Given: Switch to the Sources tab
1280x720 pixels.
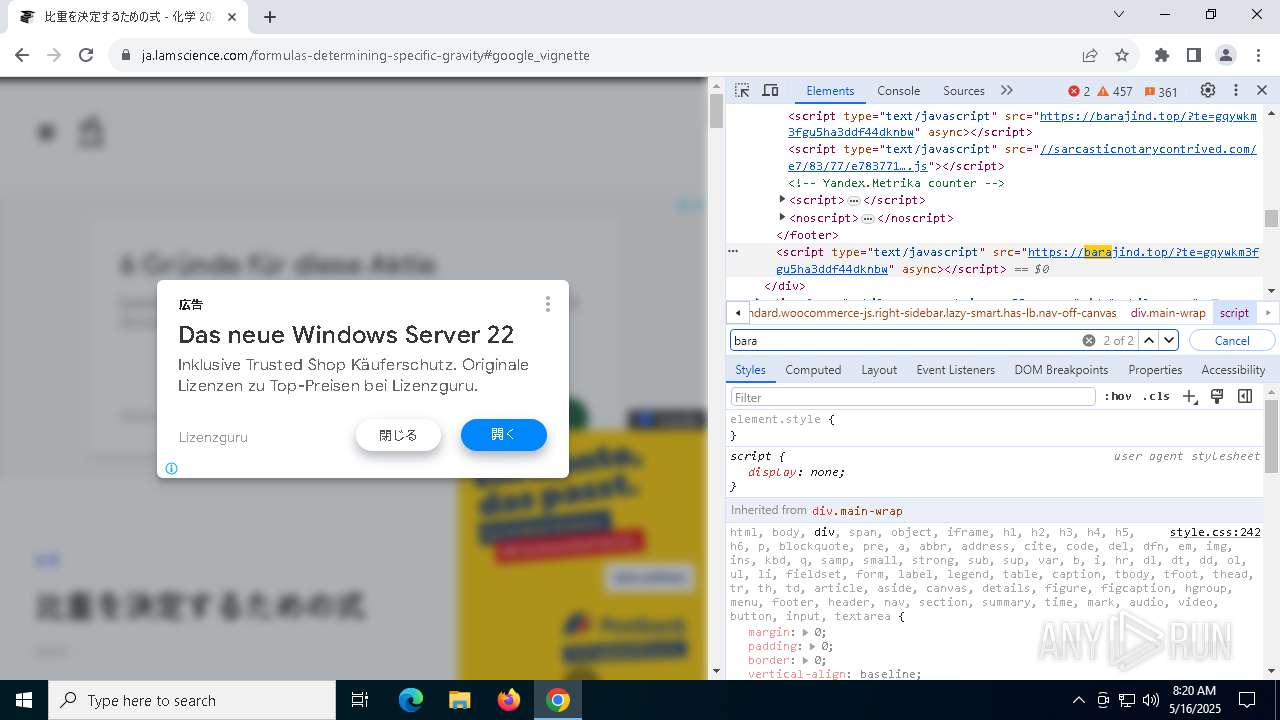Looking at the screenshot, I should coord(964,91).
